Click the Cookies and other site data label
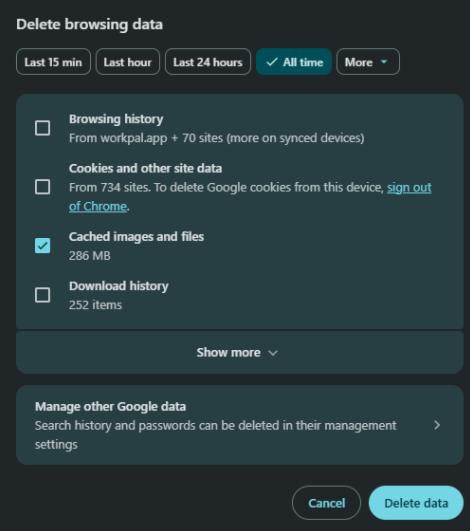The image size is (470, 531). point(146,169)
